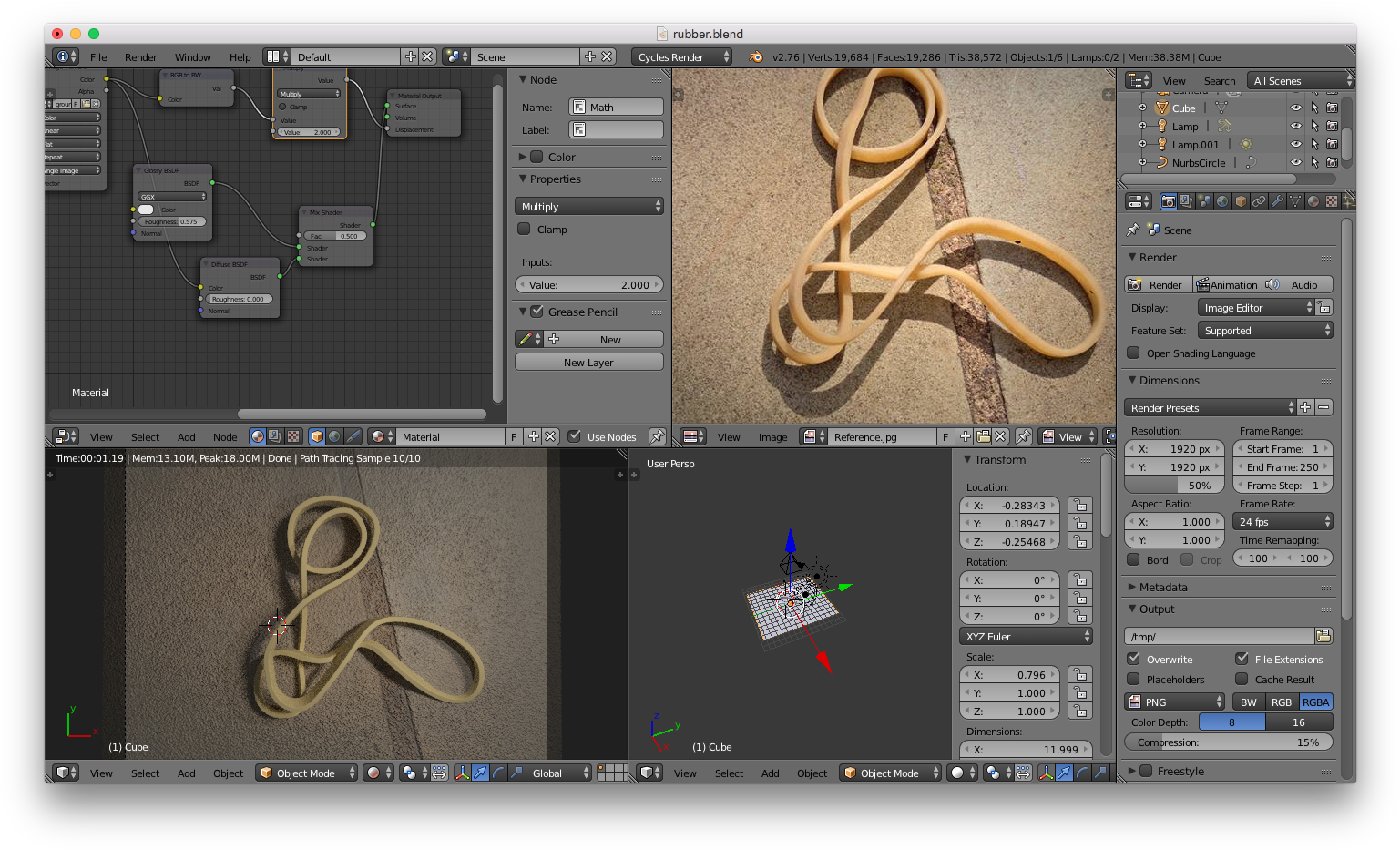Select the Reference.jpg image name field
This screenshot has width=1400, height=850.
pyautogui.click(x=879, y=436)
